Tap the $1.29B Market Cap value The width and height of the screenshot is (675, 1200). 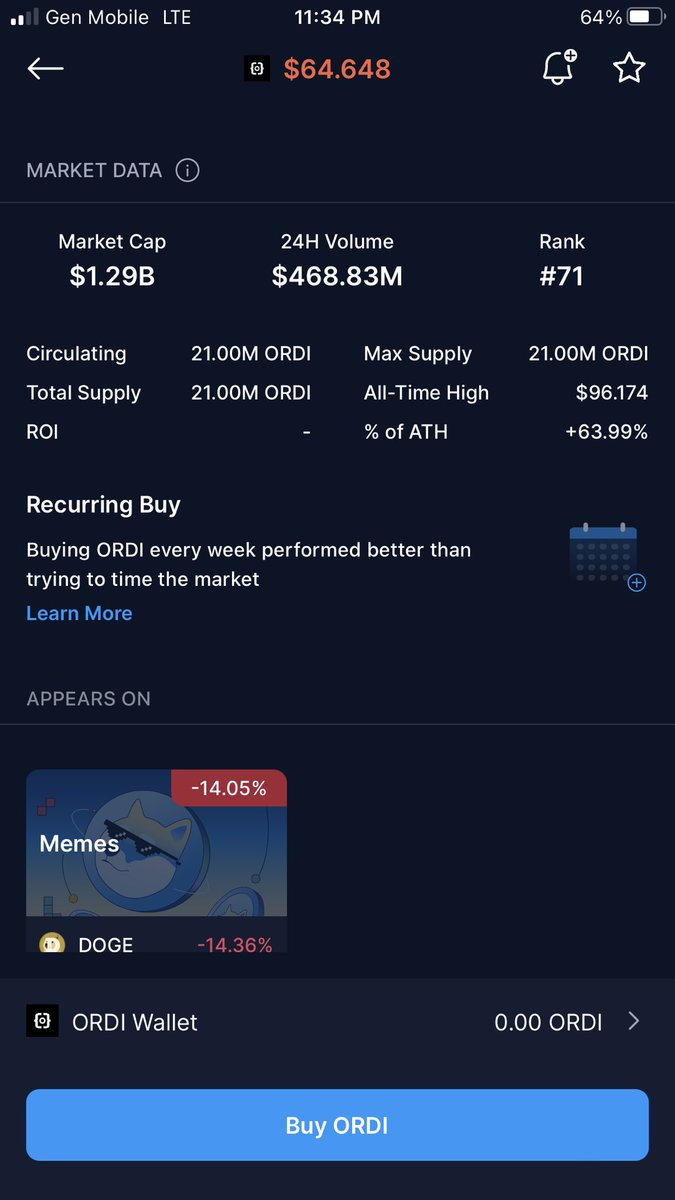[x=112, y=276]
